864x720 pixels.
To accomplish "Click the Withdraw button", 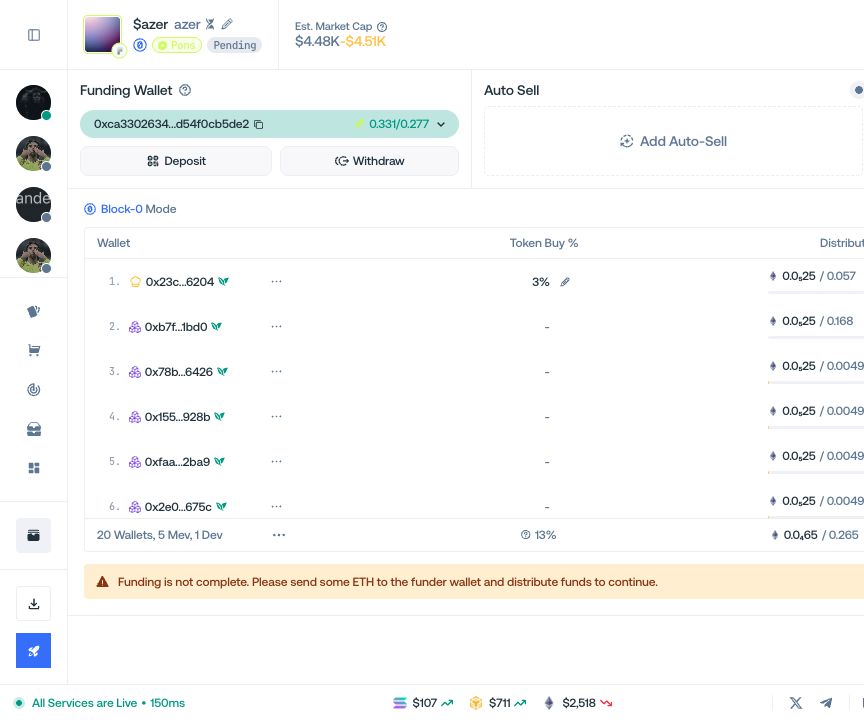I will (x=369, y=161).
